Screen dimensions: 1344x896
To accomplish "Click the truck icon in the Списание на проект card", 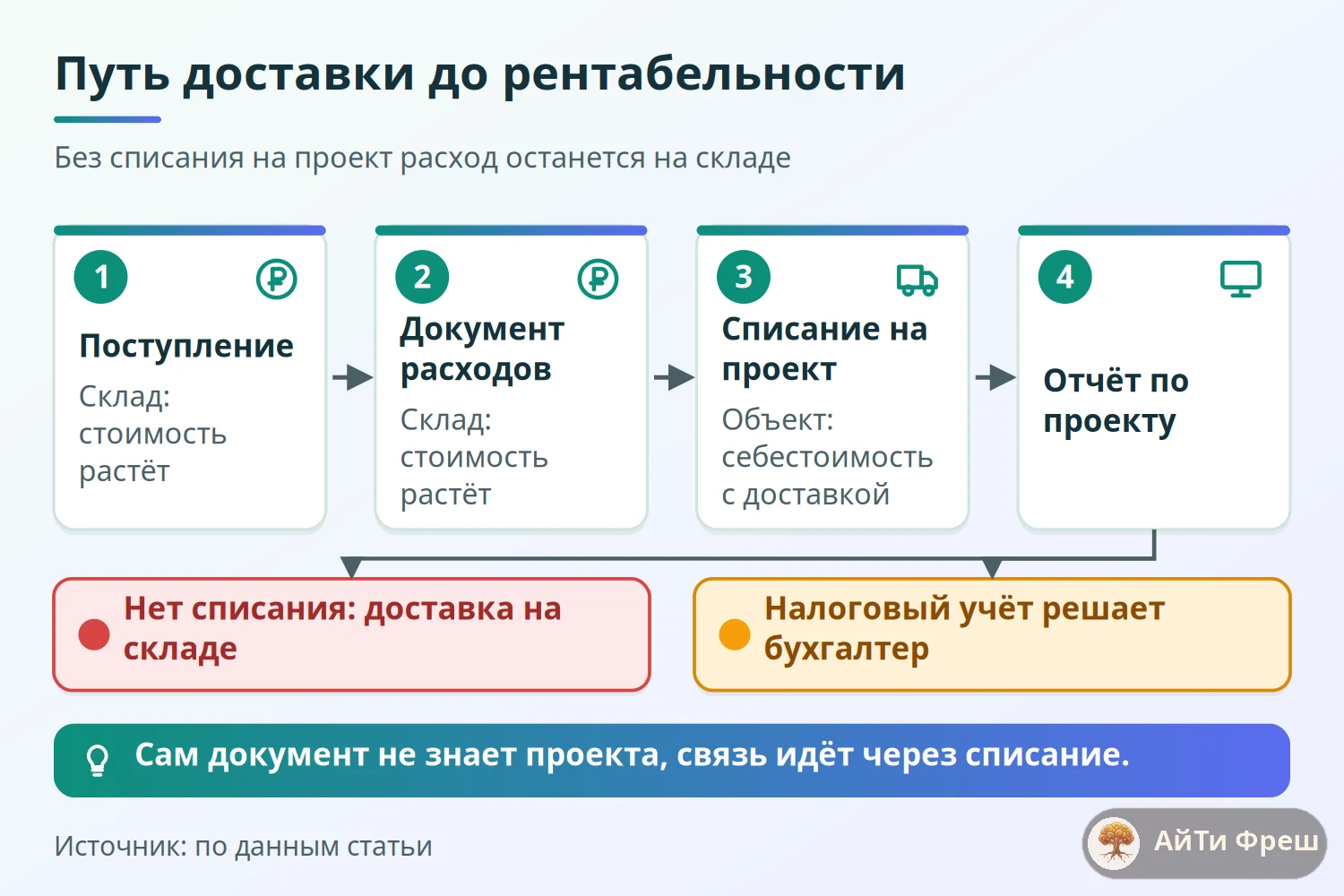I will (x=918, y=280).
